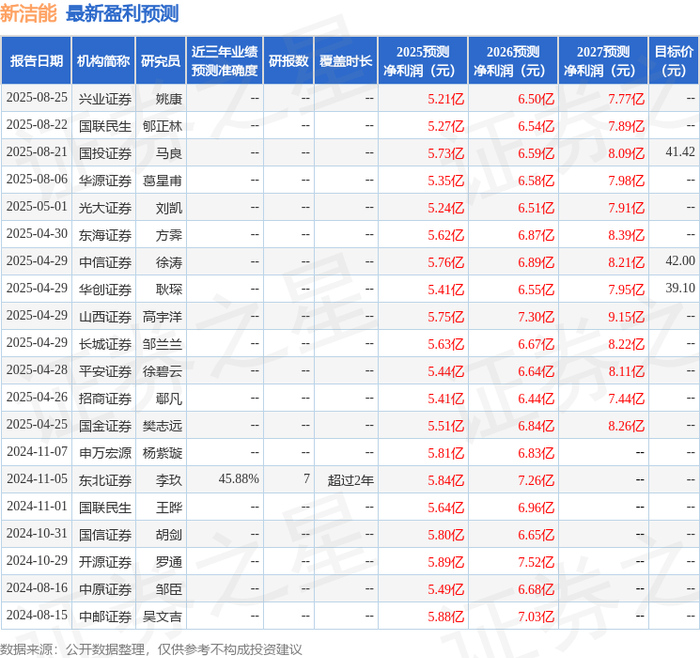The width and height of the screenshot is (700, 658).
Task: Click analyst name 樊志远
Action: tap(162, 425)
